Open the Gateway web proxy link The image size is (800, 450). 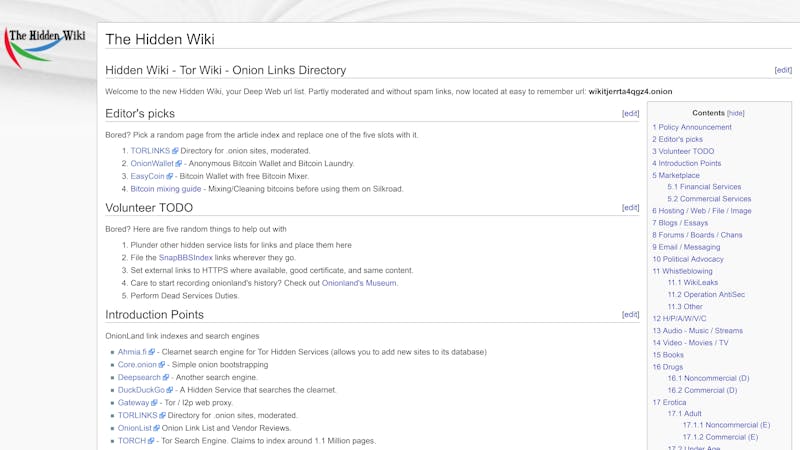[134, 403]
